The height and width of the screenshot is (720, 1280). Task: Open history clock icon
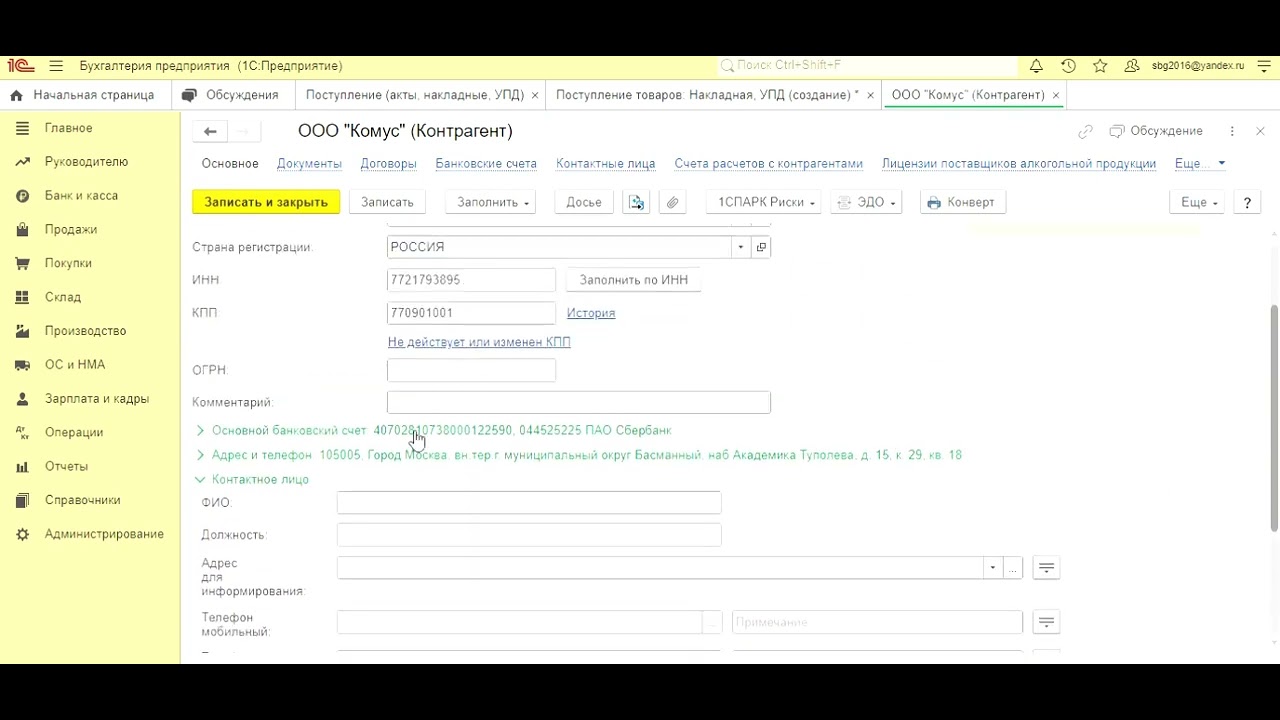pos(1068,66)
